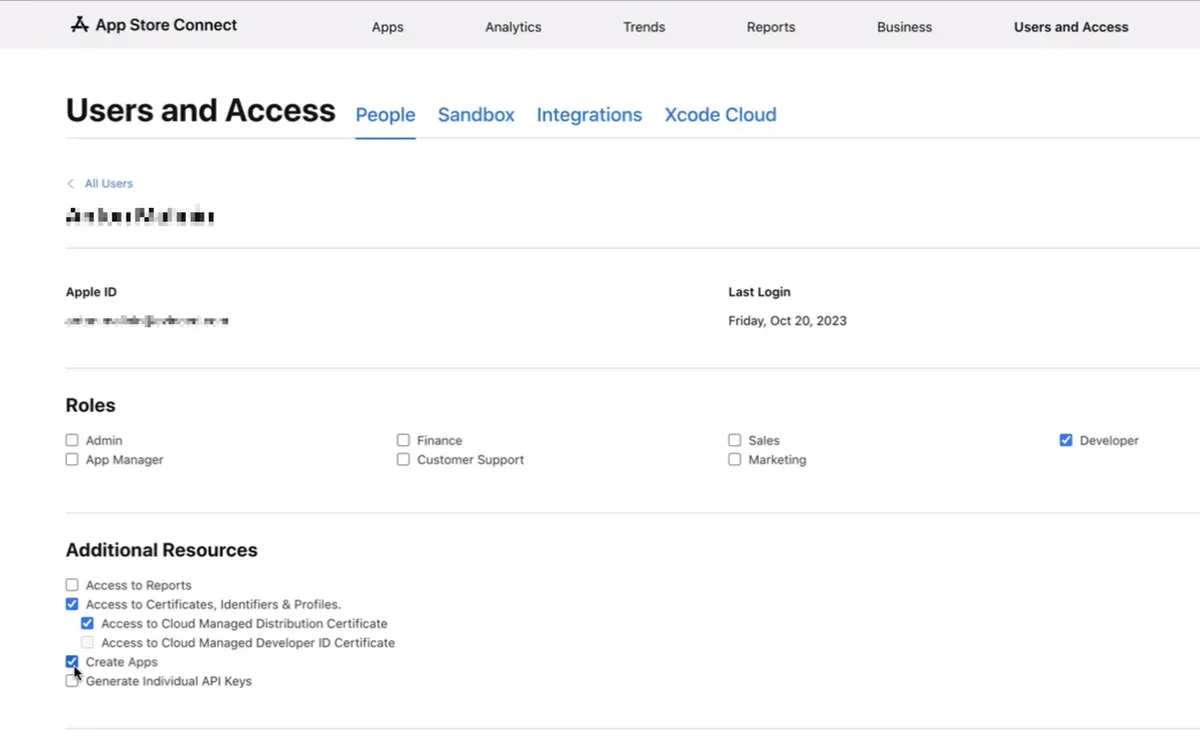1200x736 pixels.
Task: Check the Sales role box
Action: coord(735,440)
